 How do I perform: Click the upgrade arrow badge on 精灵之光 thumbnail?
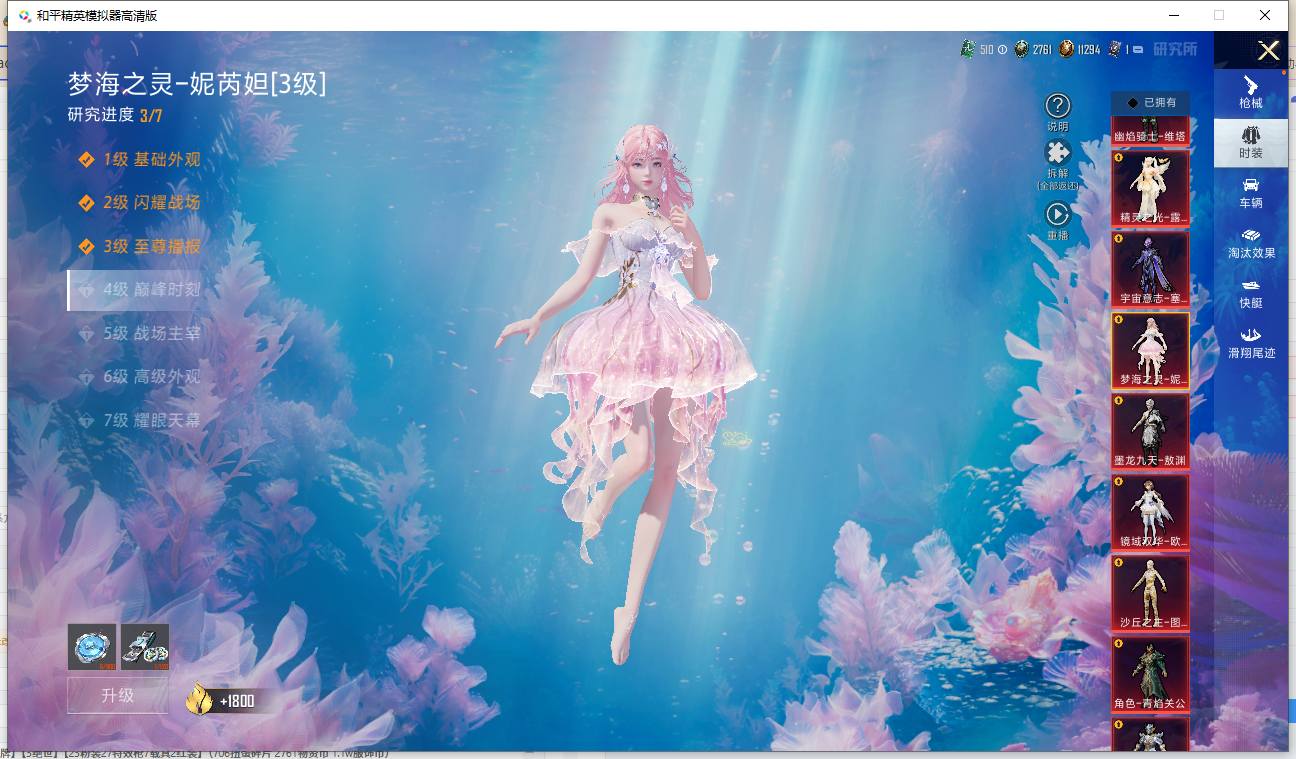[1118, 157]
